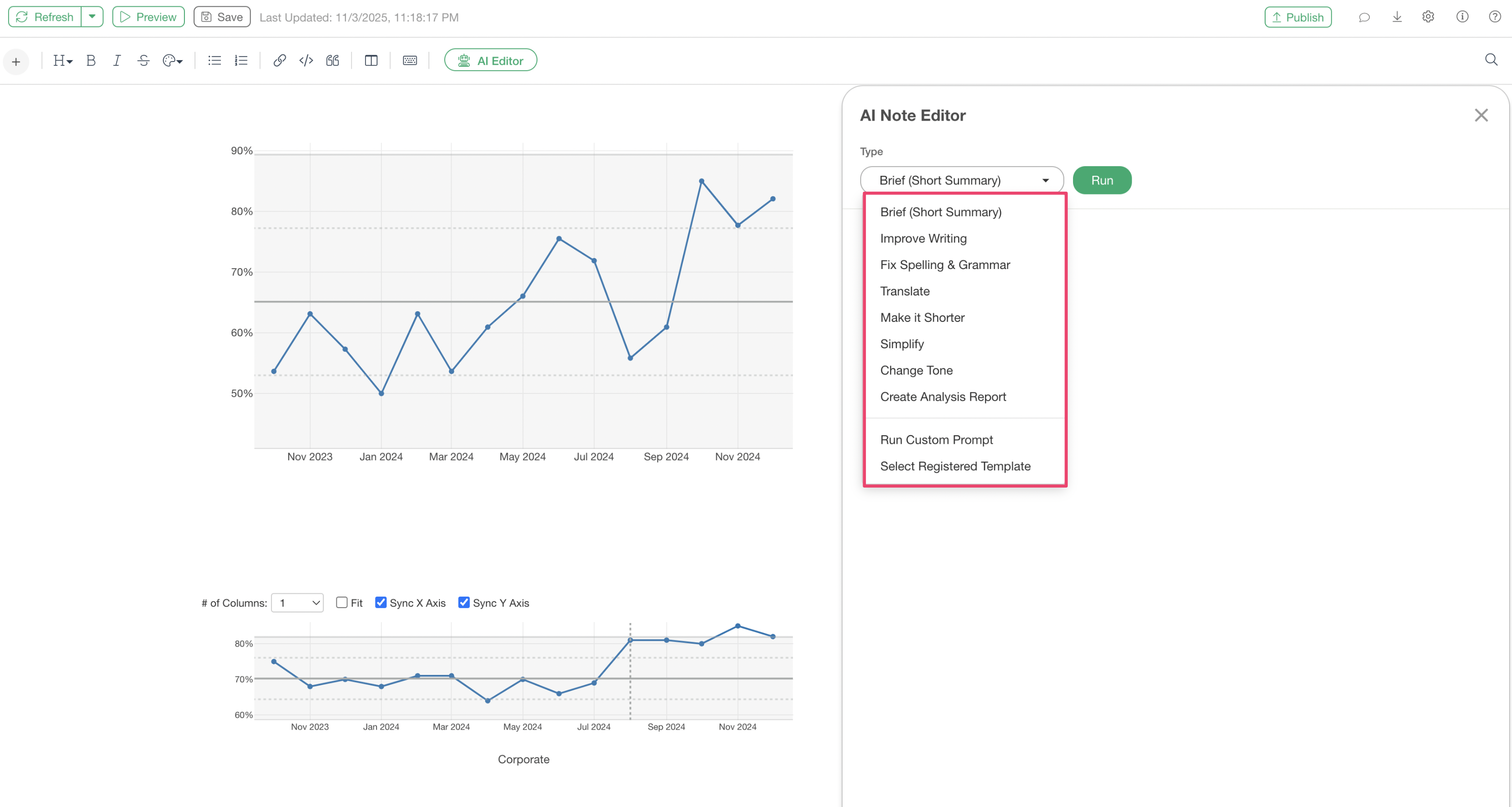
Task: Open the comments icon in header
Action: [1364, 17]
